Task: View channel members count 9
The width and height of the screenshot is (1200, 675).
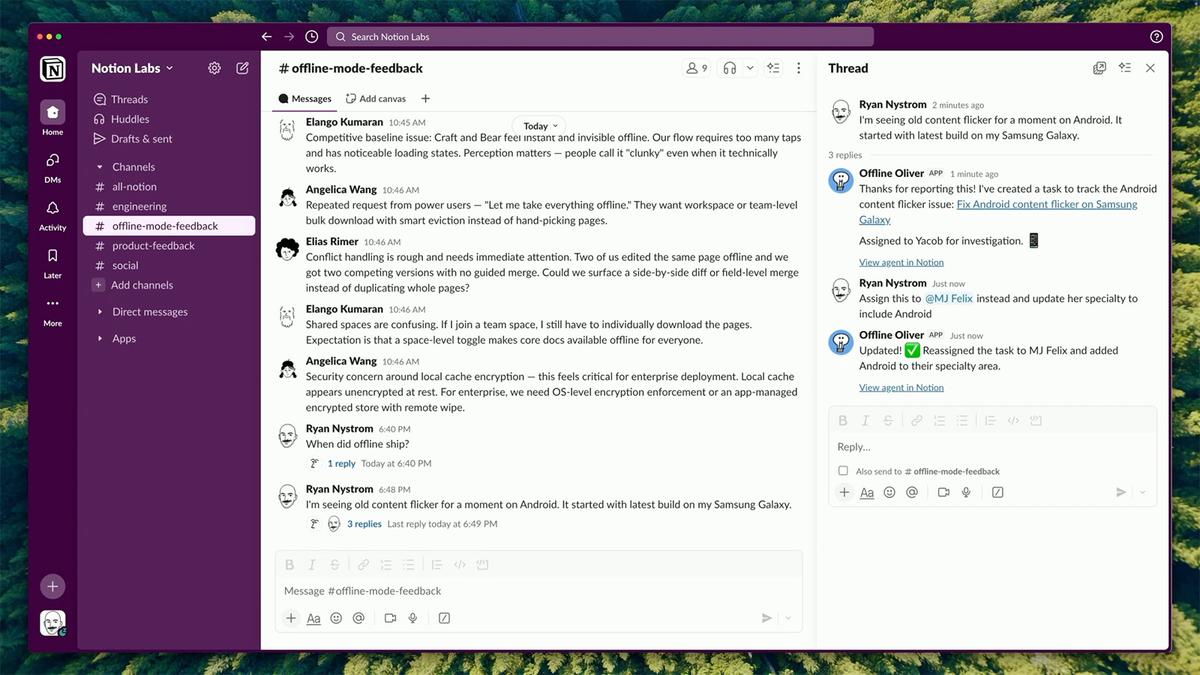Action: [x=697, y=68]
